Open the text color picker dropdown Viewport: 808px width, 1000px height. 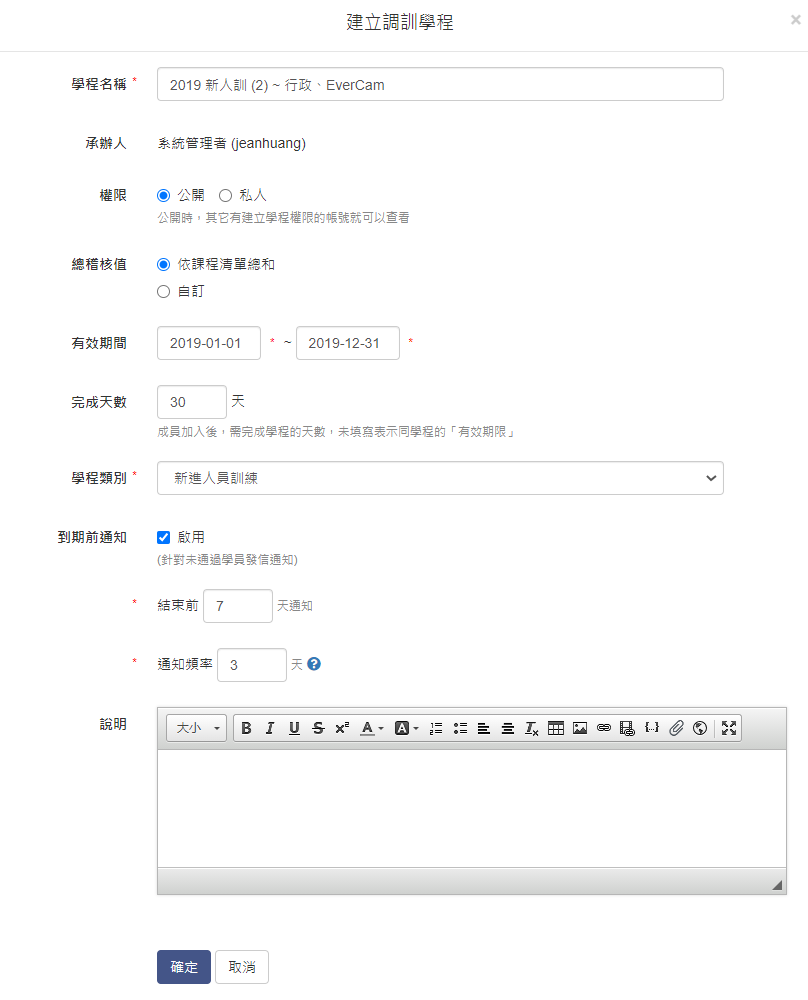click(372, 728)
